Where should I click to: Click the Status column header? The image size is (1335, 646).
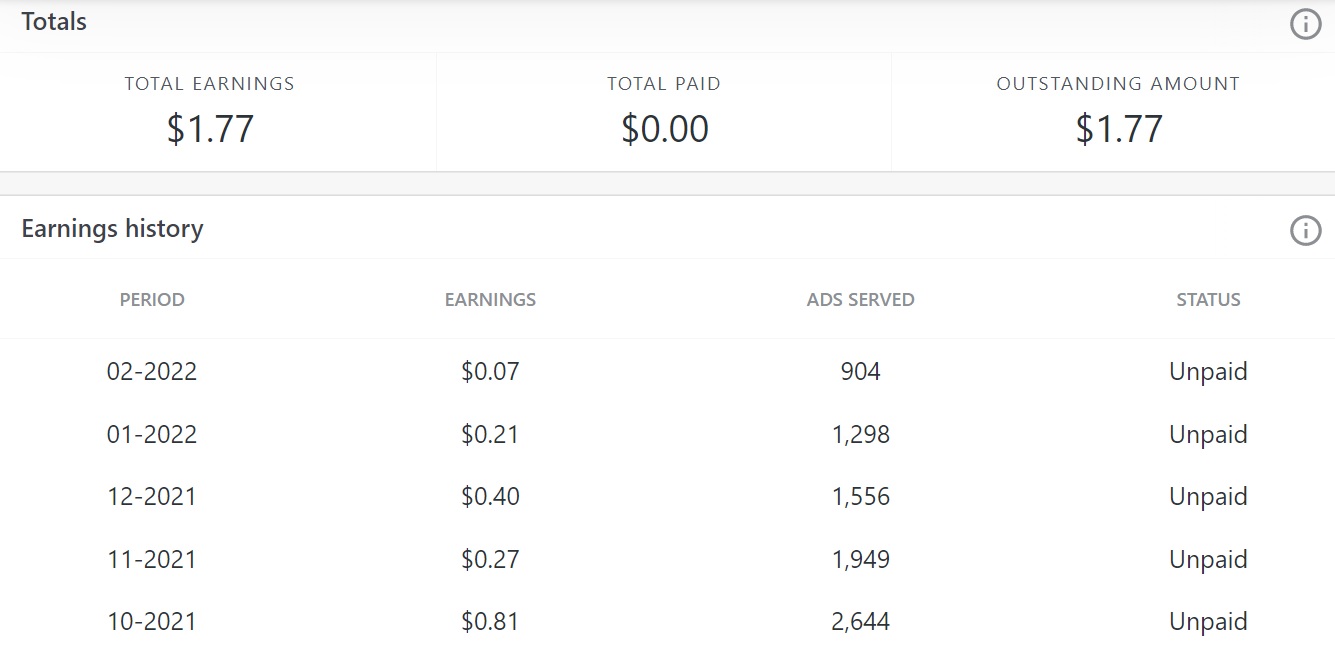[1208, 299]
